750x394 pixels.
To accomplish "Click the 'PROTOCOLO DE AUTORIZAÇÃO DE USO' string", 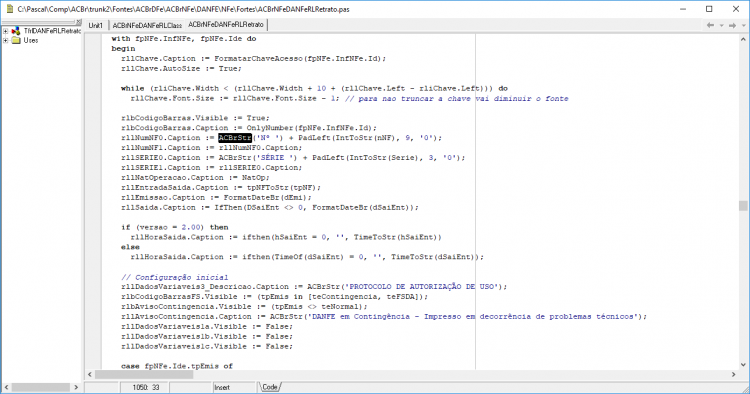I will point(422,286).
